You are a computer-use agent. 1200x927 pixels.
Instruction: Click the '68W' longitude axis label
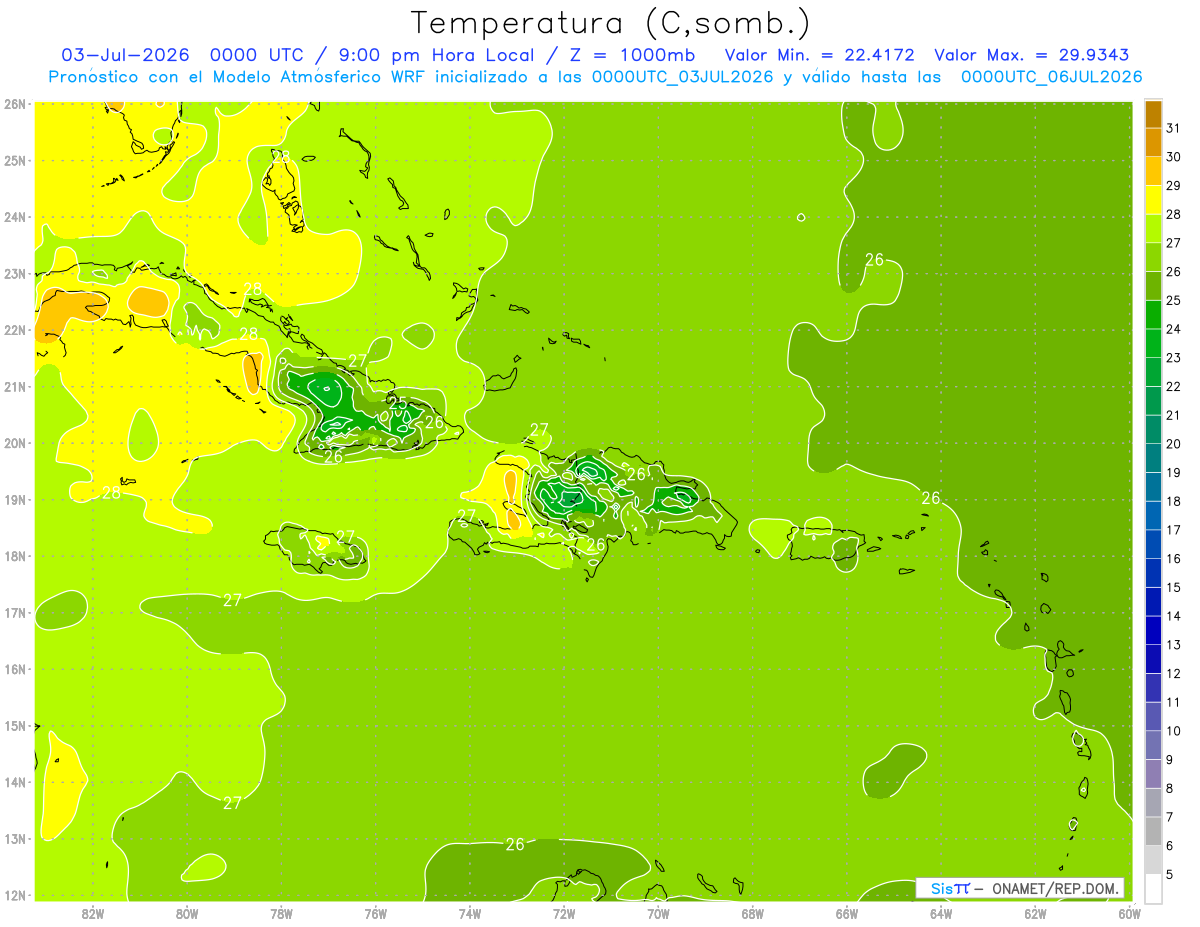click(x=752, y=913)
